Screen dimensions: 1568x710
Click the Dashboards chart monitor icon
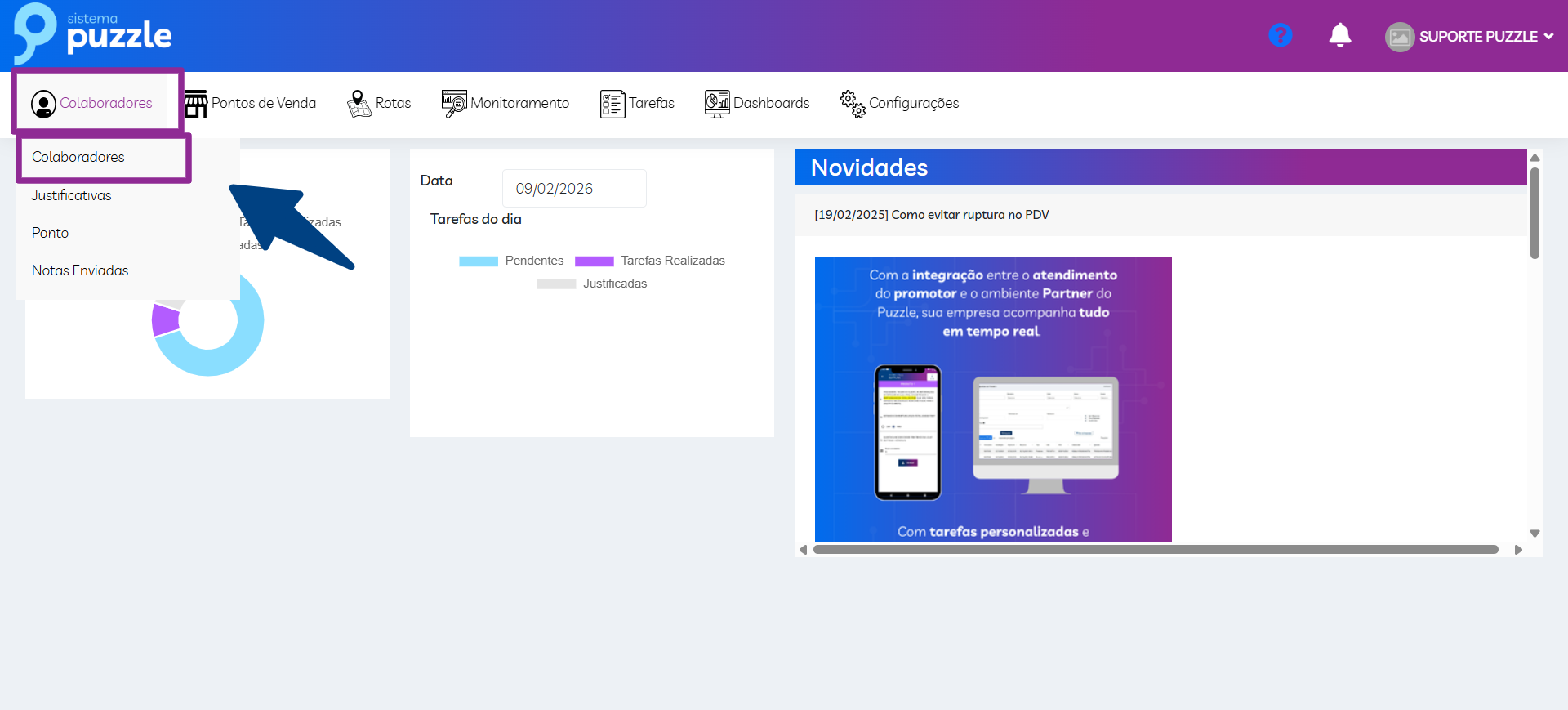716,104
